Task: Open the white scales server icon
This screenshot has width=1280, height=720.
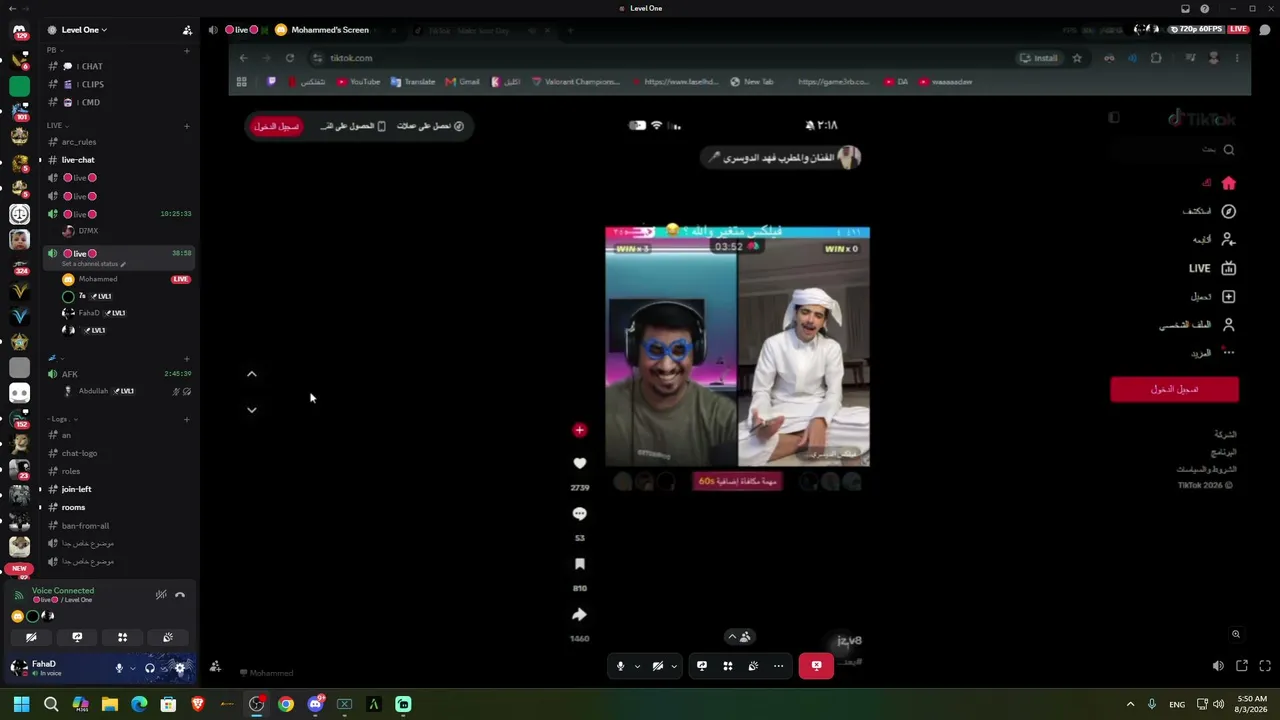Action: [19, 213]
